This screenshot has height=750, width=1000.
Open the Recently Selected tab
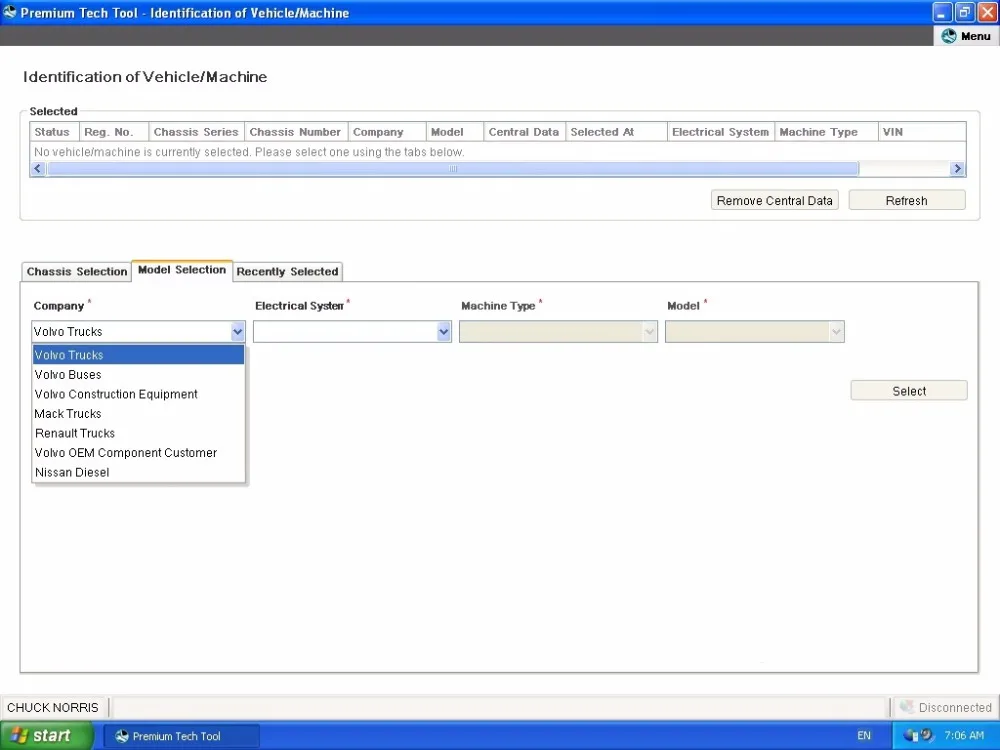click(x=288, y=271)
